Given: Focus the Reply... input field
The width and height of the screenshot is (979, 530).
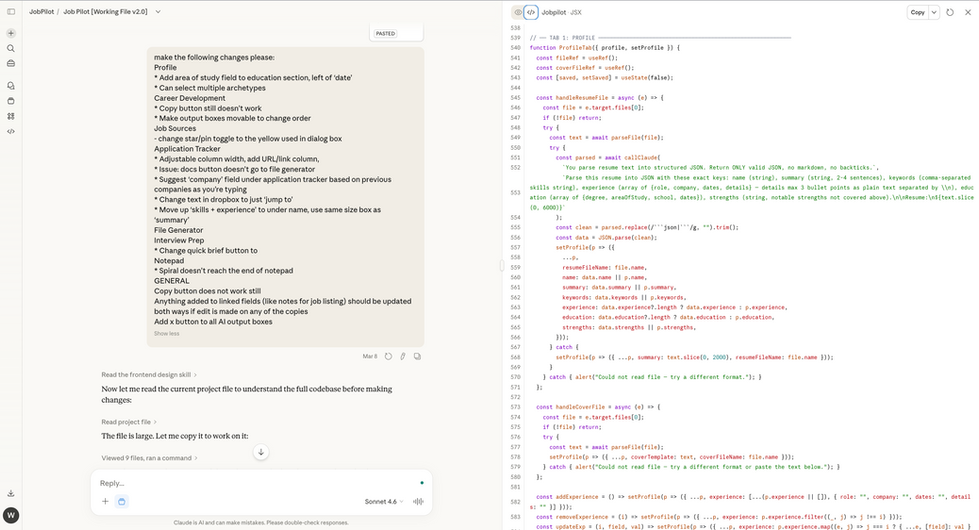Looking at the screenshot, I should click(259, 483).
